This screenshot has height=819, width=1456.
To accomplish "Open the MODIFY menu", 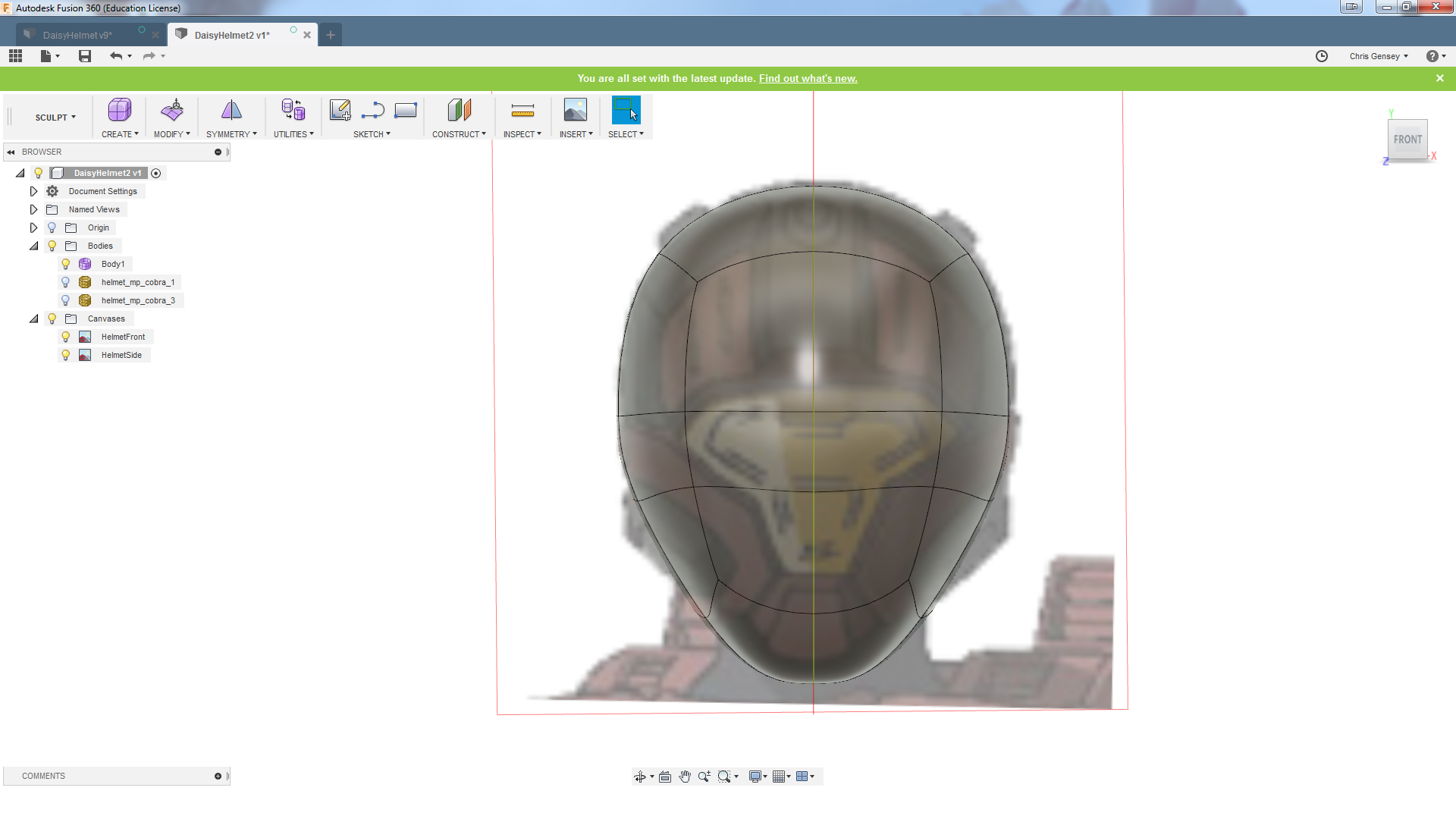I will click(x=171, y=134).
